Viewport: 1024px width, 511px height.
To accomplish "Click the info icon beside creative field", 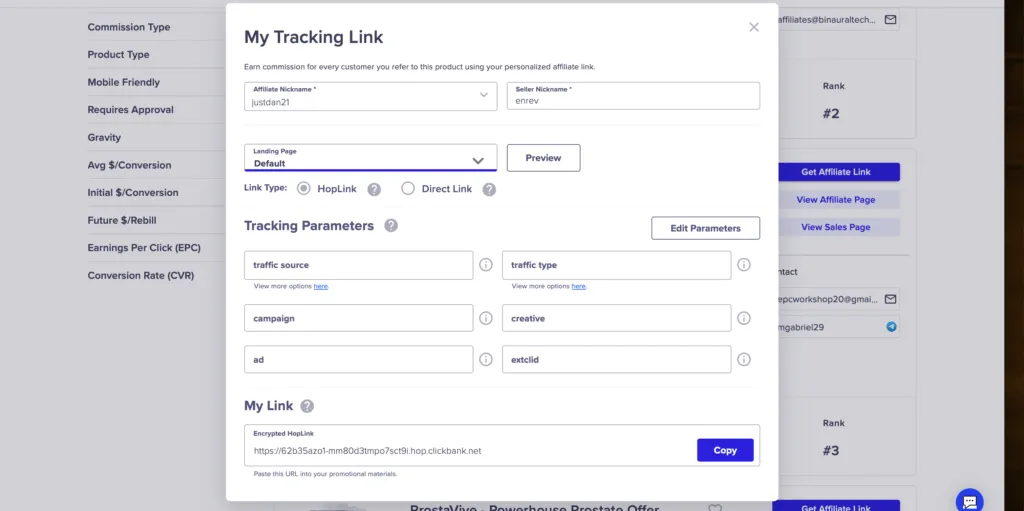I will pos(744,318).
